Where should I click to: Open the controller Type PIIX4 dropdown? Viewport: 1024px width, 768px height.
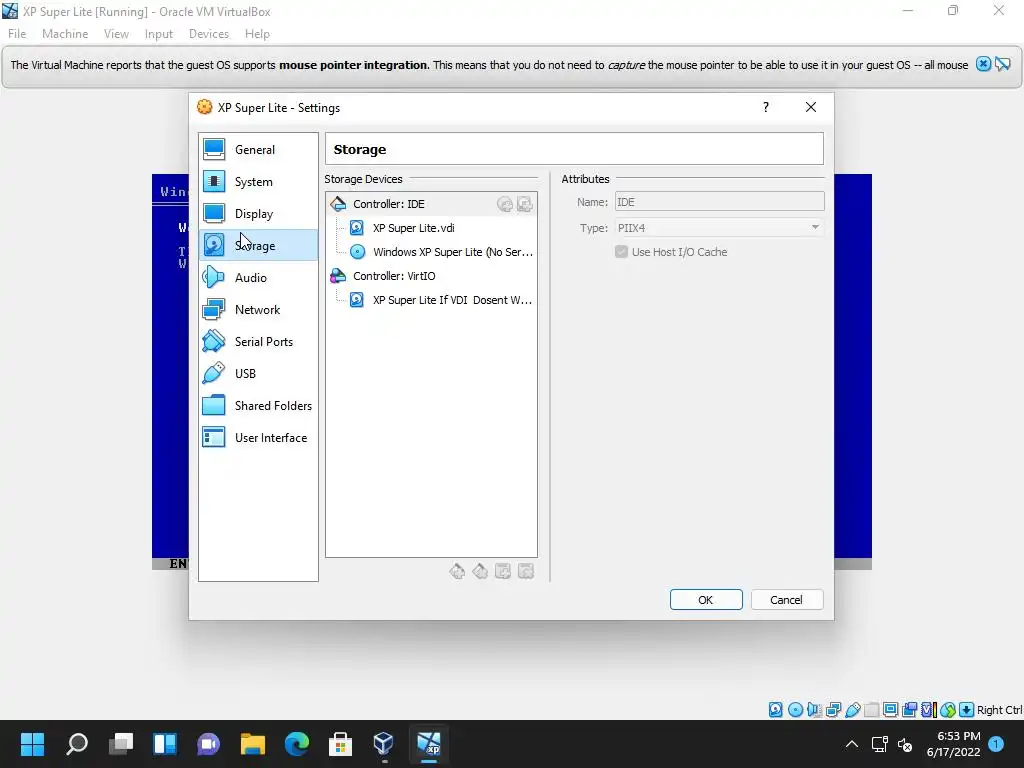coord(719,228)
